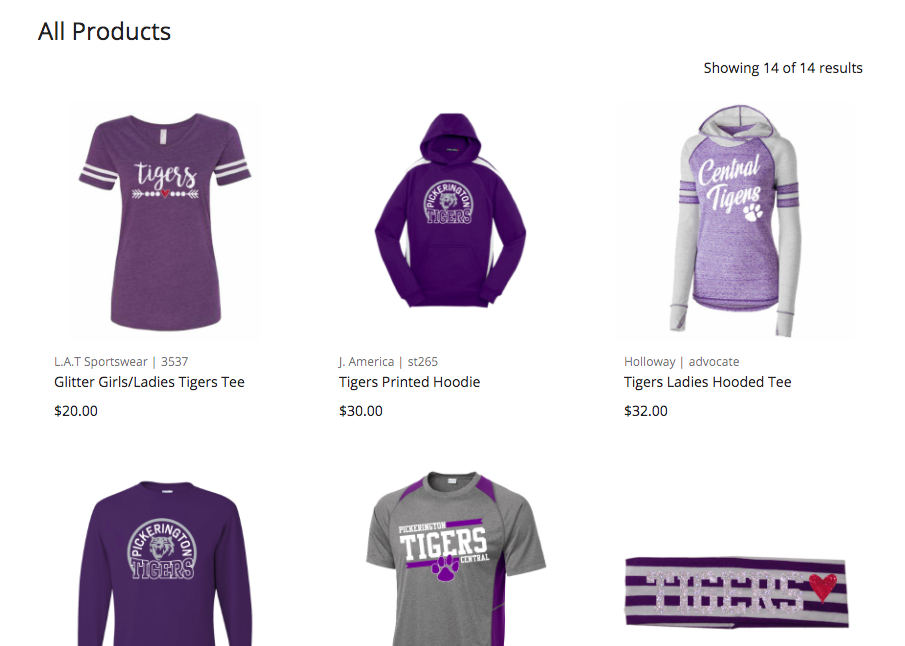
Task: Click the Tigers Printed Hoodie title
Action: click(409, 382)
